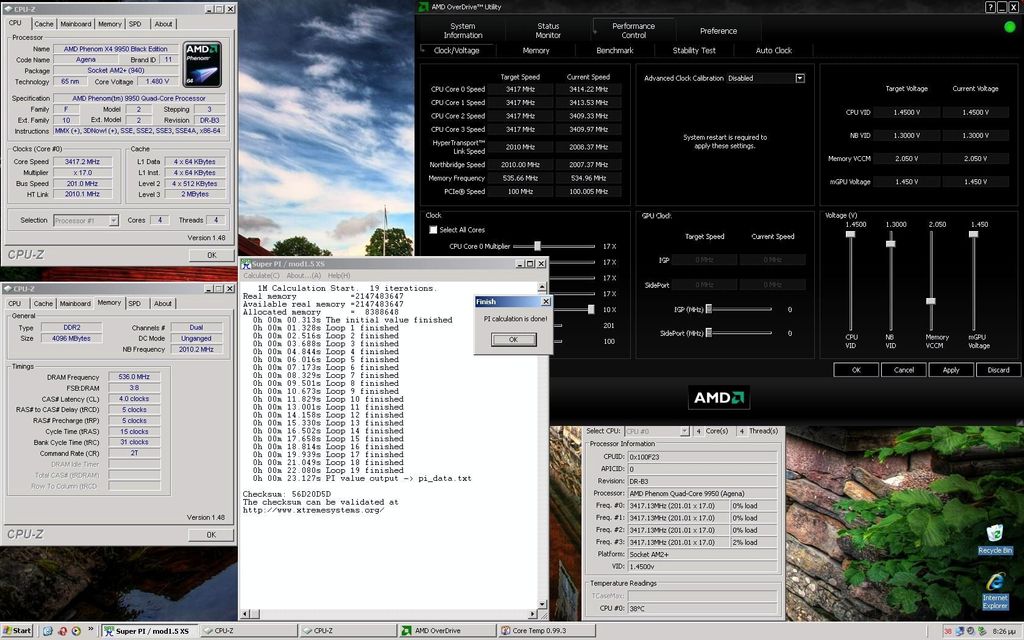Click the Core Speed value 3417.2 MHz

(x=82, y=161)
